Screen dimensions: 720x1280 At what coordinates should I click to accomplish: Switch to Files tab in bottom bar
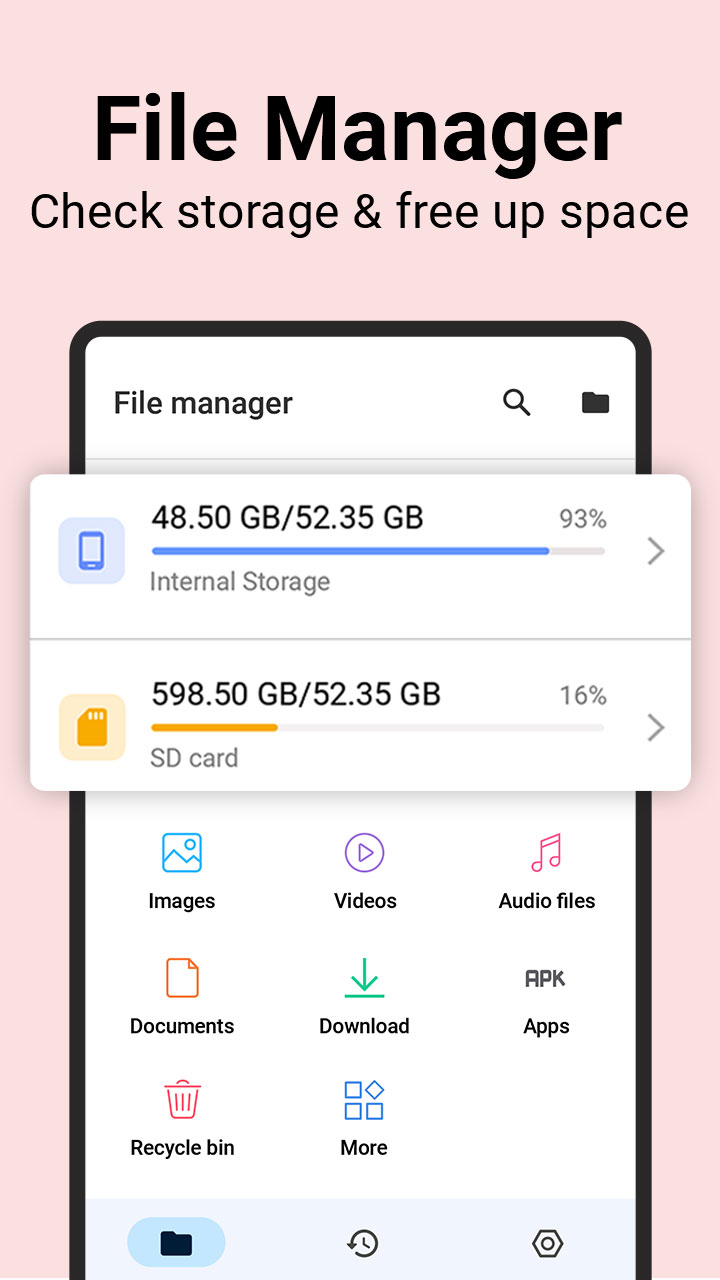click(x=176, y=1243)
